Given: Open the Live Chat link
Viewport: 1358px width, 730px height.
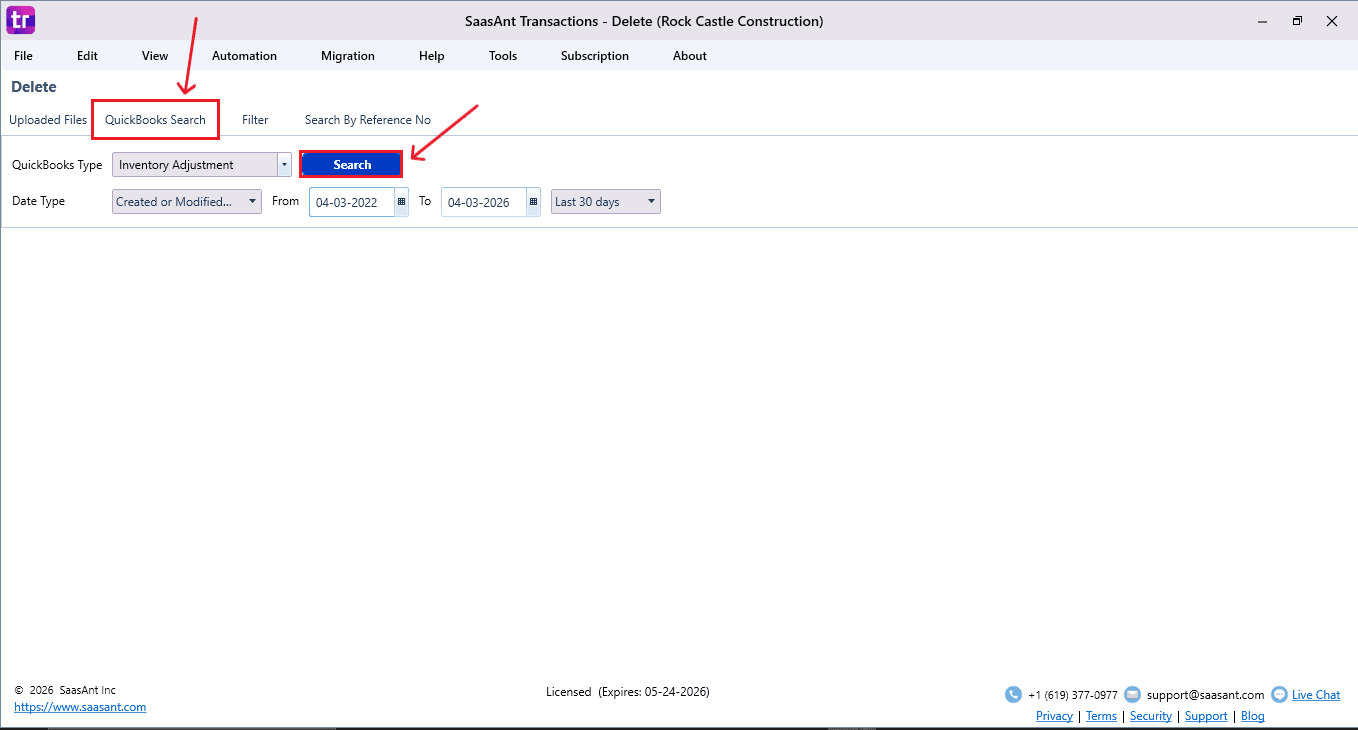Looking at the screenshot, I should click(x=1316, y=695).
